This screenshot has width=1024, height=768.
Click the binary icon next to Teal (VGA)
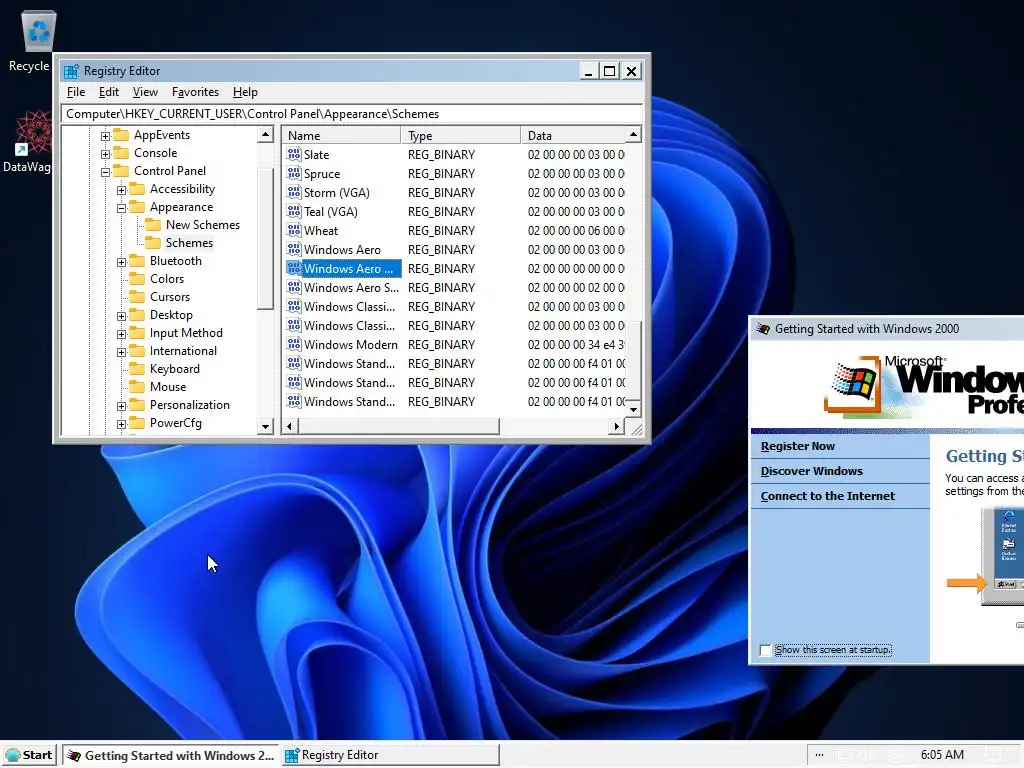(x=294, y=212)
